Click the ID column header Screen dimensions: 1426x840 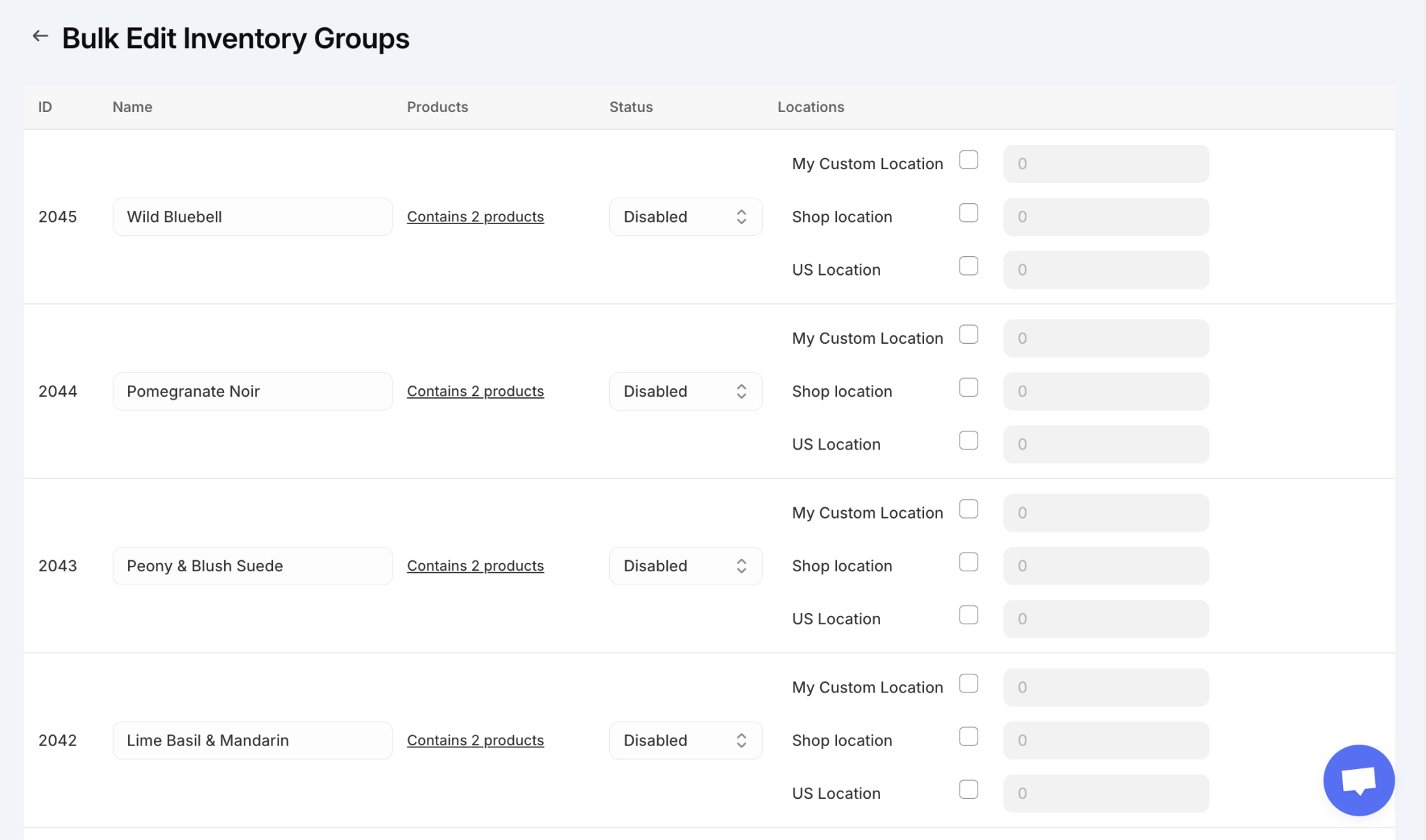point(45,107)
